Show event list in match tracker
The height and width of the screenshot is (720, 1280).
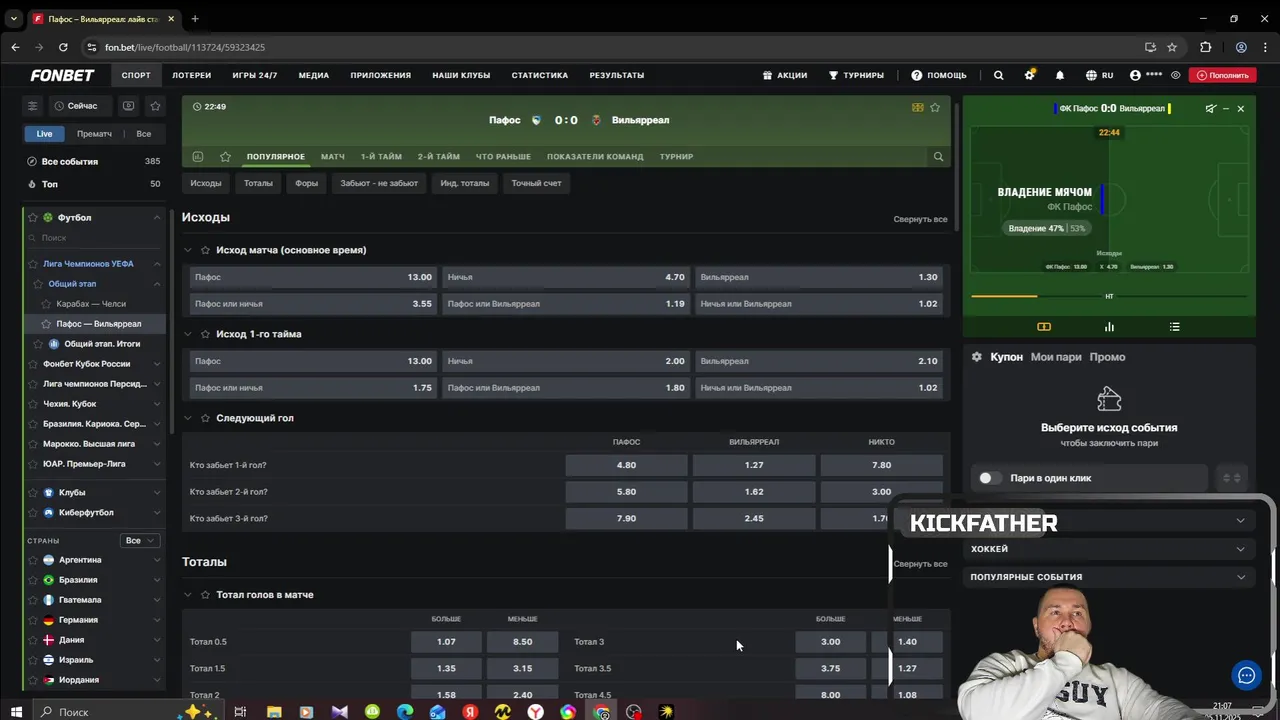(1174, 327)
